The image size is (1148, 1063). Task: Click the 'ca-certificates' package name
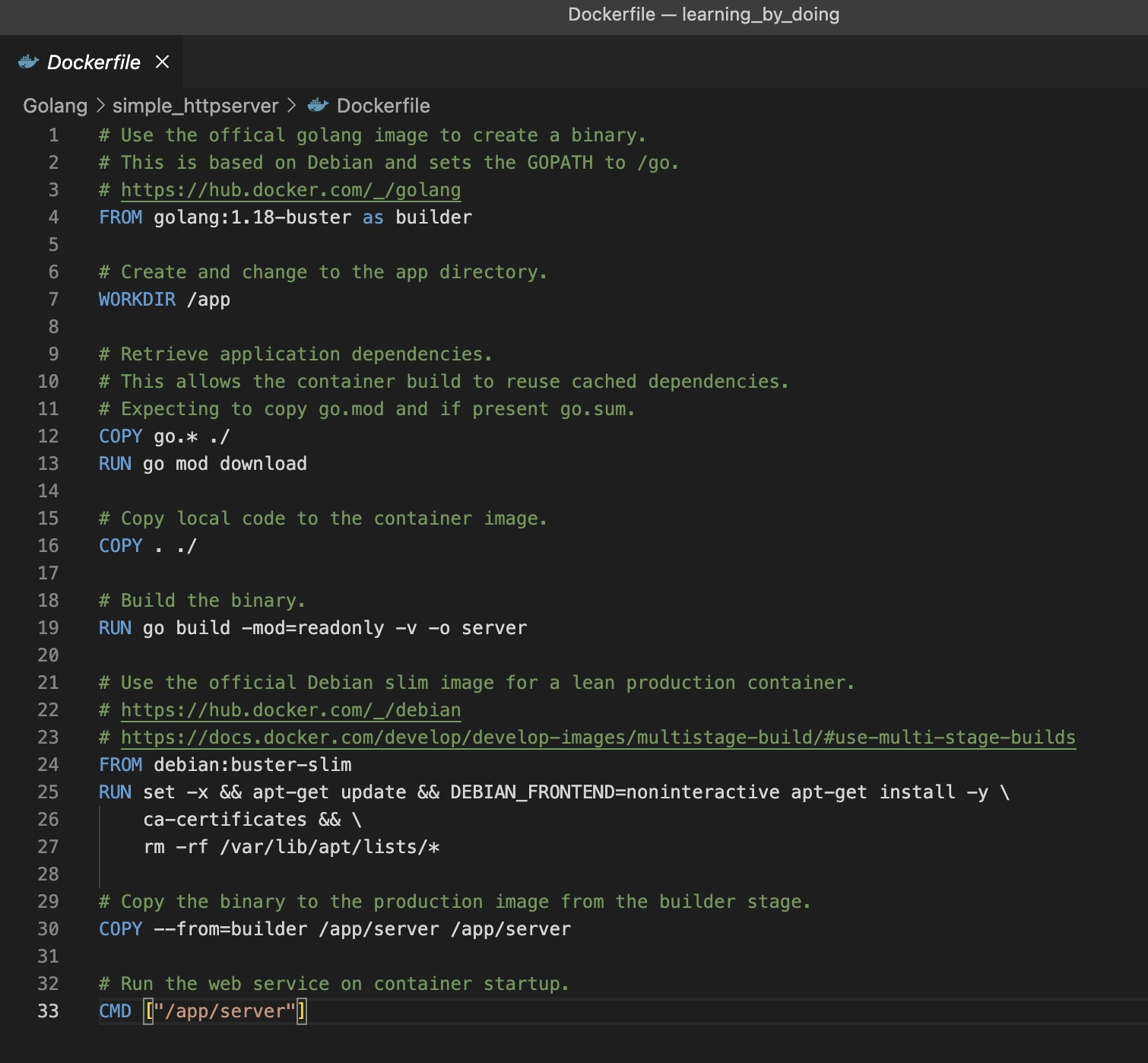coord(225,820)
